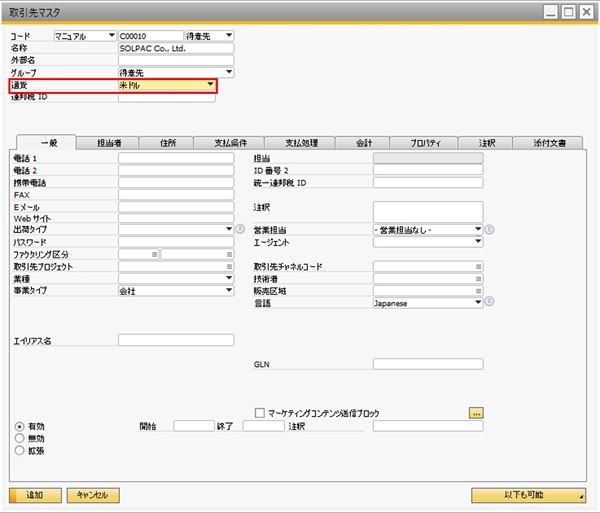Expand the 得意先 type dropdown next to code
Viewport: 600px width, 513px height.
pos(229,36)
